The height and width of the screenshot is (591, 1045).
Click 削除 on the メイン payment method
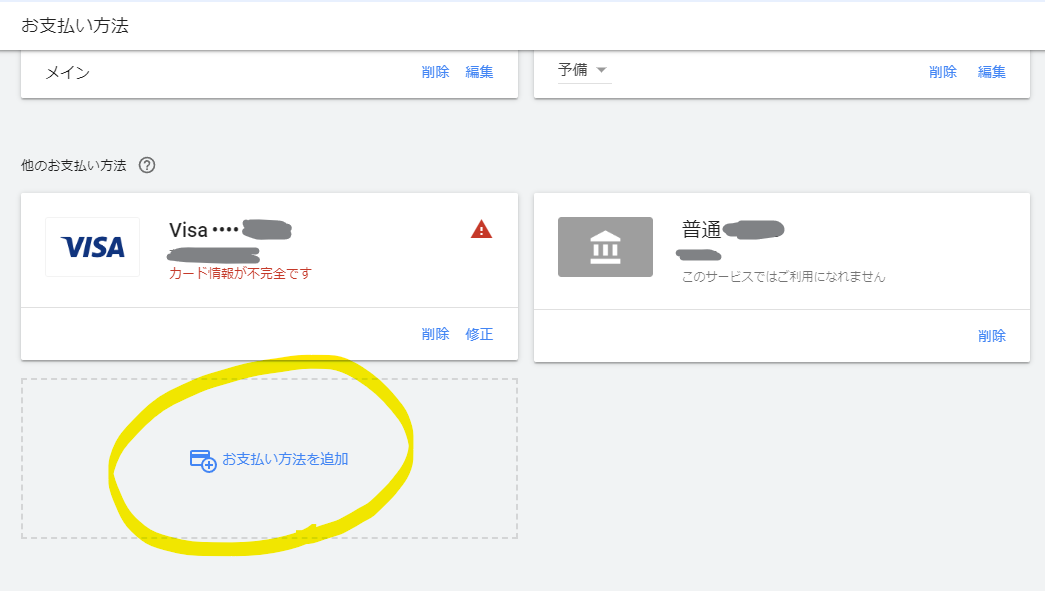pos(436,72)
